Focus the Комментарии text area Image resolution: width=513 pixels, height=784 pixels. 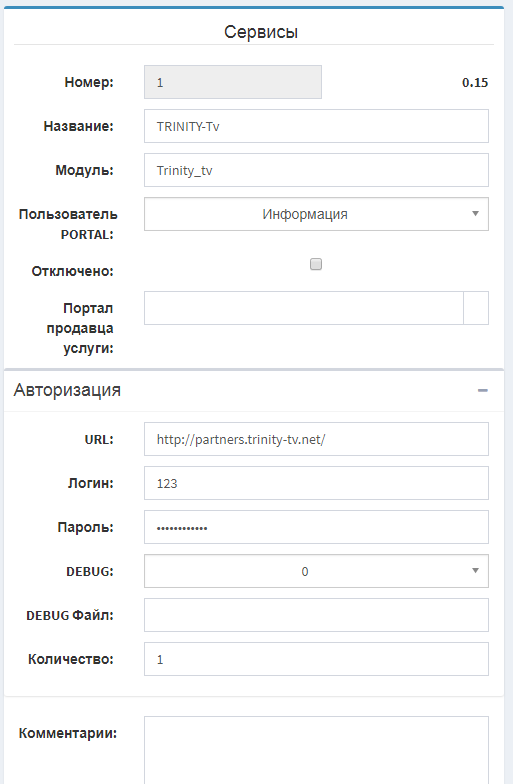[316, 750]
